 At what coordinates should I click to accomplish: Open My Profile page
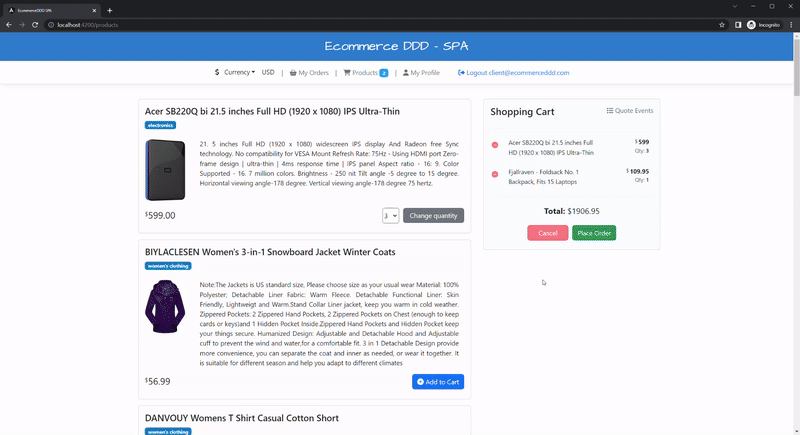pyautogui.click(x=421, y=72)
